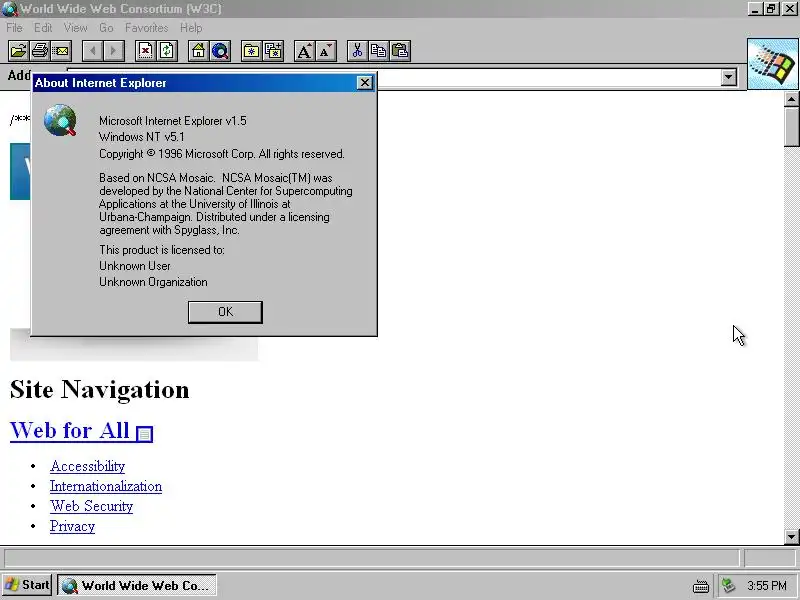Open the Favorites menu
Image resolution: width=800 pixels, height=600 pixels.
coord(146,28)
